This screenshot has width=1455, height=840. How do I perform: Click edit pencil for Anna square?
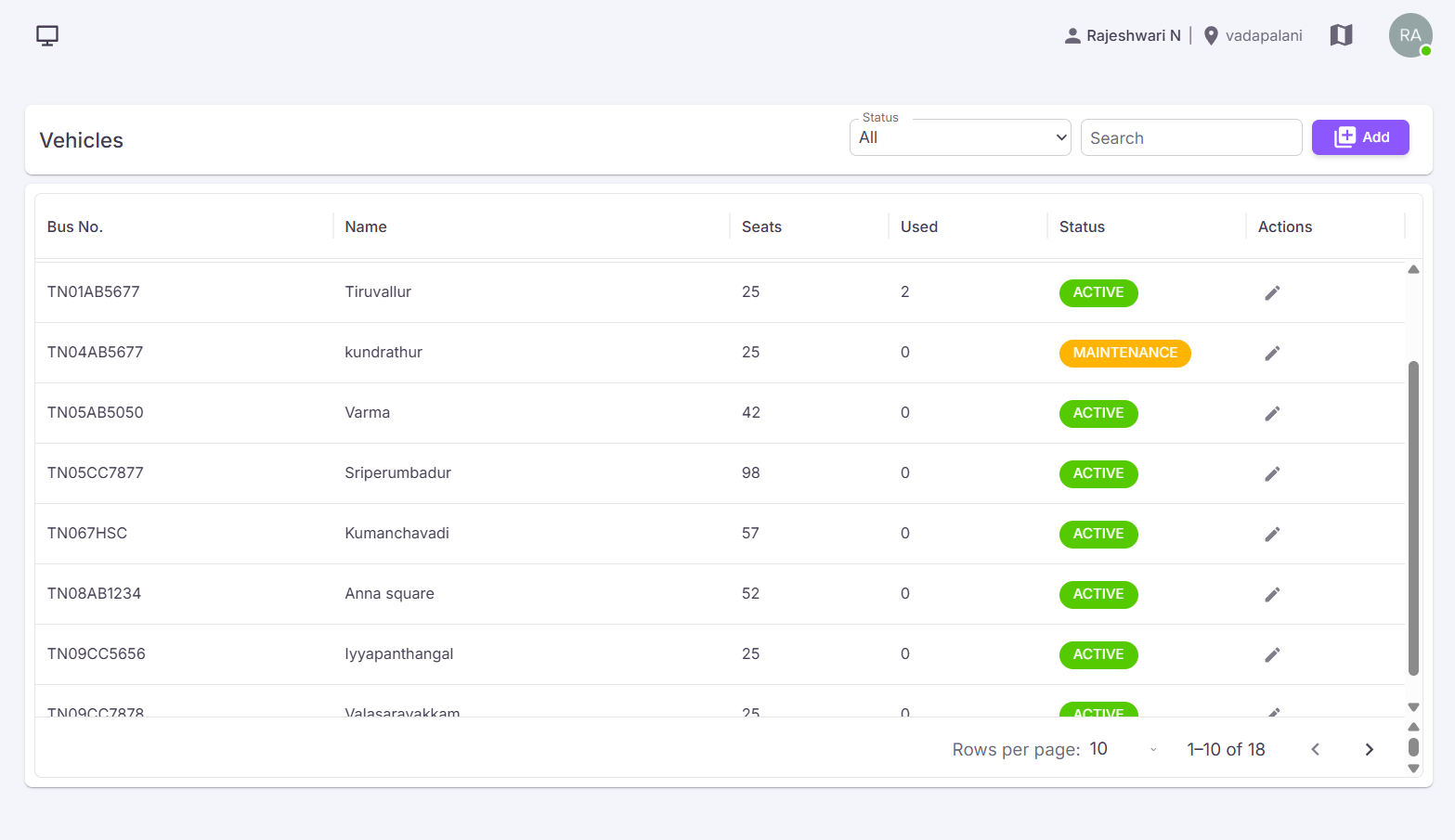[1272, 594]
